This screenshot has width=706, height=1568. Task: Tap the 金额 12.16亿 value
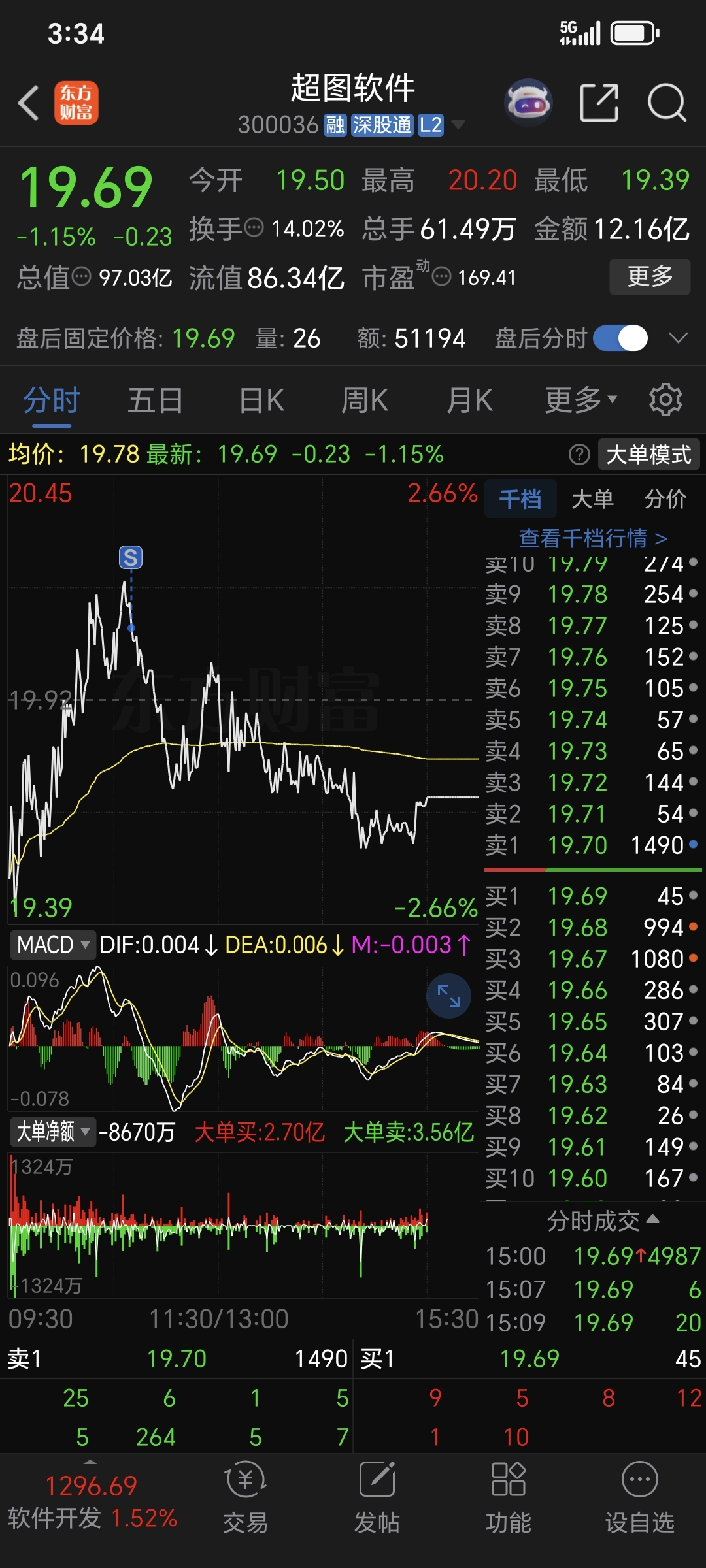641,229
